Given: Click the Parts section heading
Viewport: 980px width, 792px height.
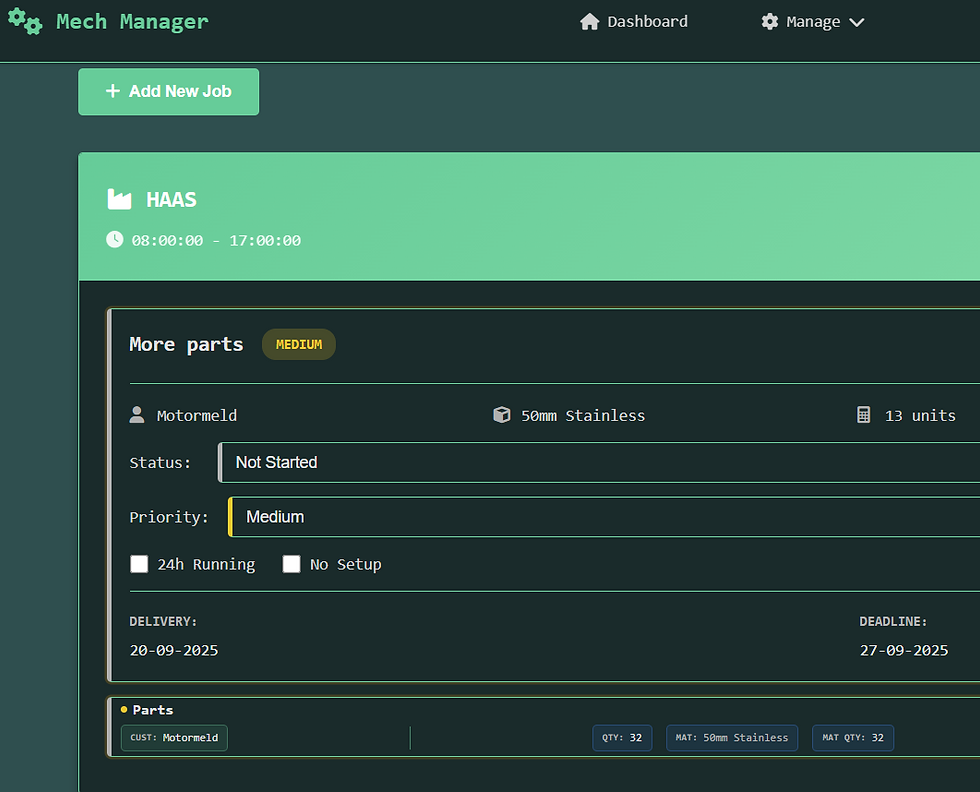Looking at the screenshot, I should coord(153,710).
